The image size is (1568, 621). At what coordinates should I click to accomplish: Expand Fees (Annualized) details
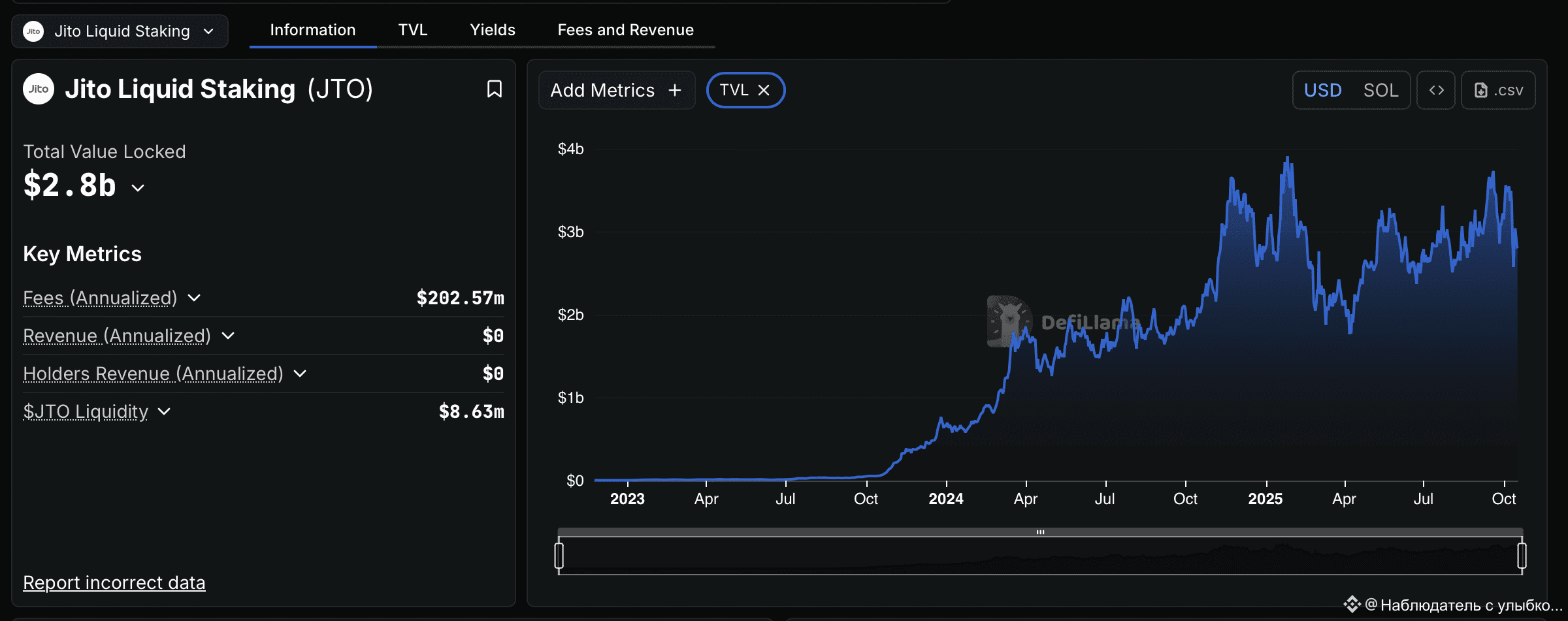pyautogui.click(x=194, y=298)
